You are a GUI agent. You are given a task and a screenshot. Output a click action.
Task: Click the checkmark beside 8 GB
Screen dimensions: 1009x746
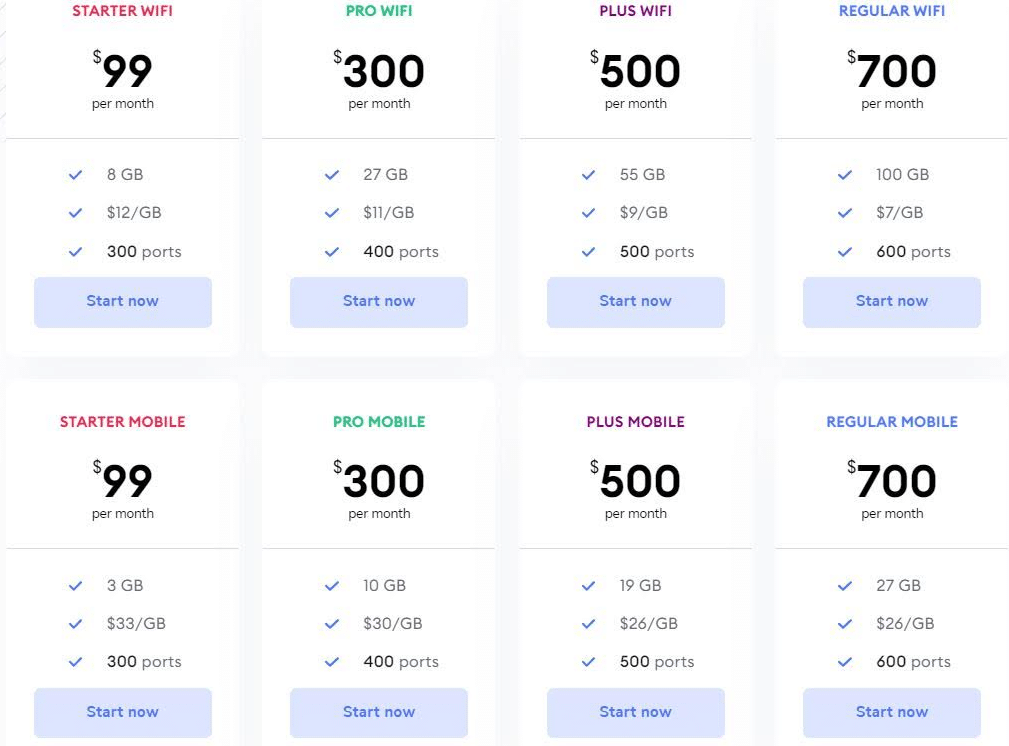coord(75,174)
